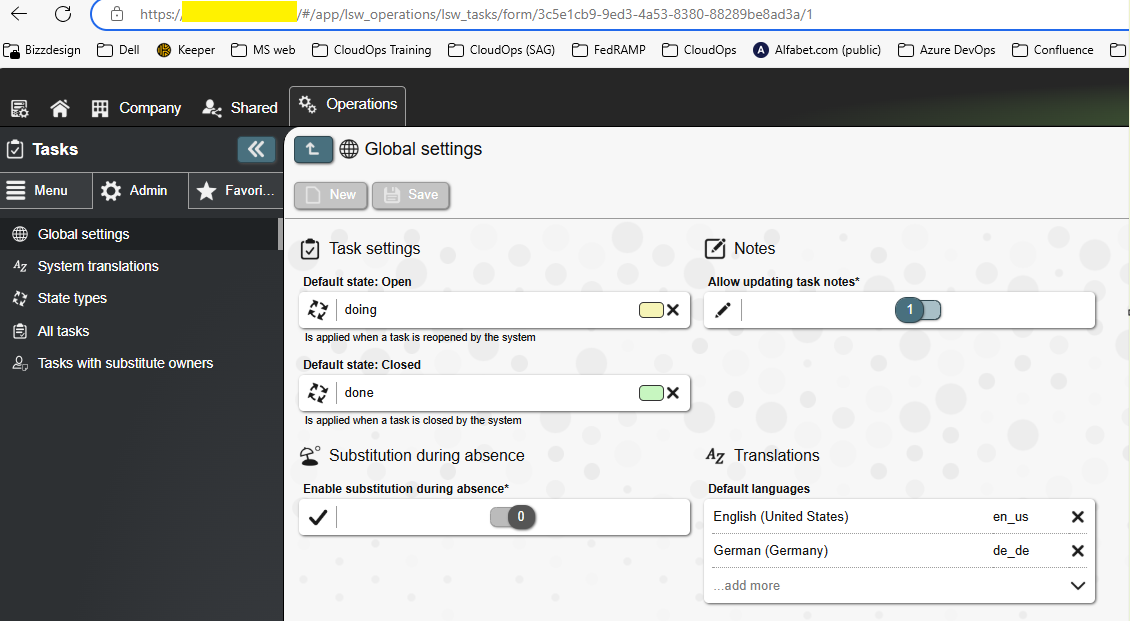The width and height of the screenshot is (1130, 621).
Task: Clear the done default state with X
Action: coord(673,393)
